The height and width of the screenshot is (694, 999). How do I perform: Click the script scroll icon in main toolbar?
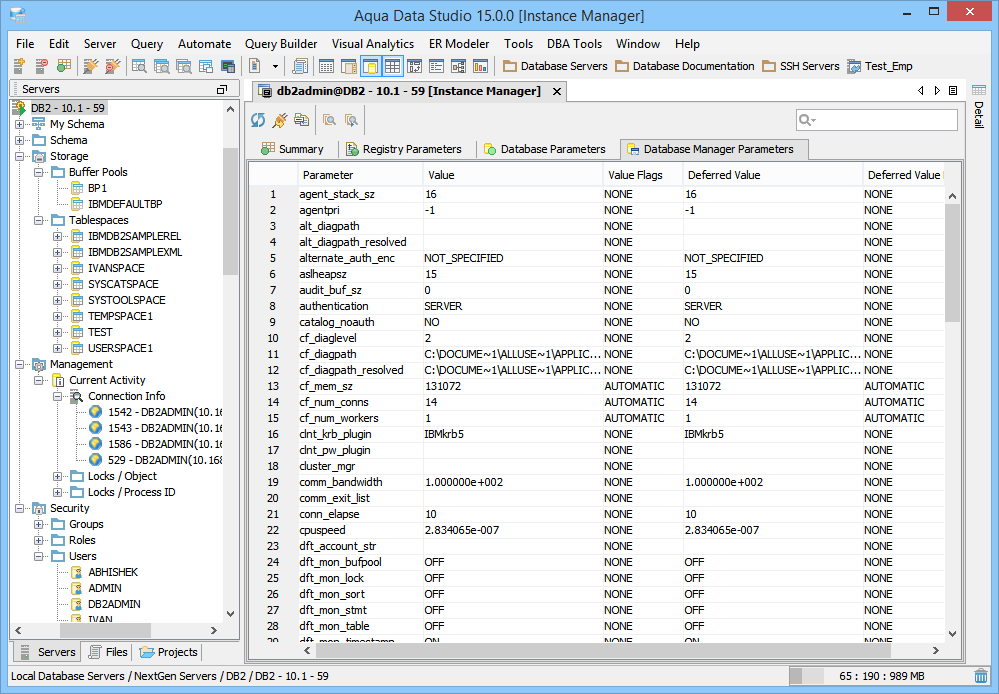point(299,66)
